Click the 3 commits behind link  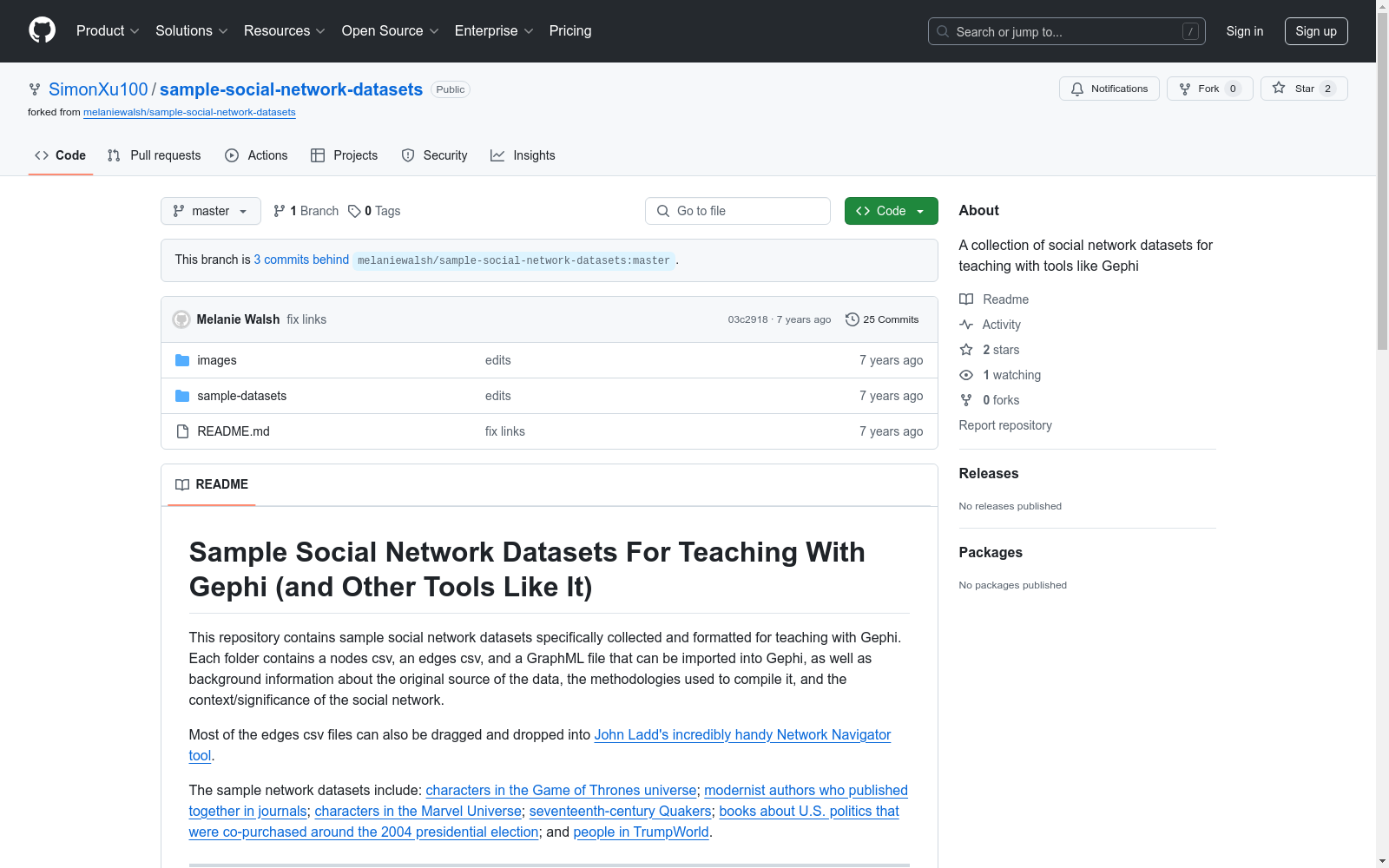(301, 260)
